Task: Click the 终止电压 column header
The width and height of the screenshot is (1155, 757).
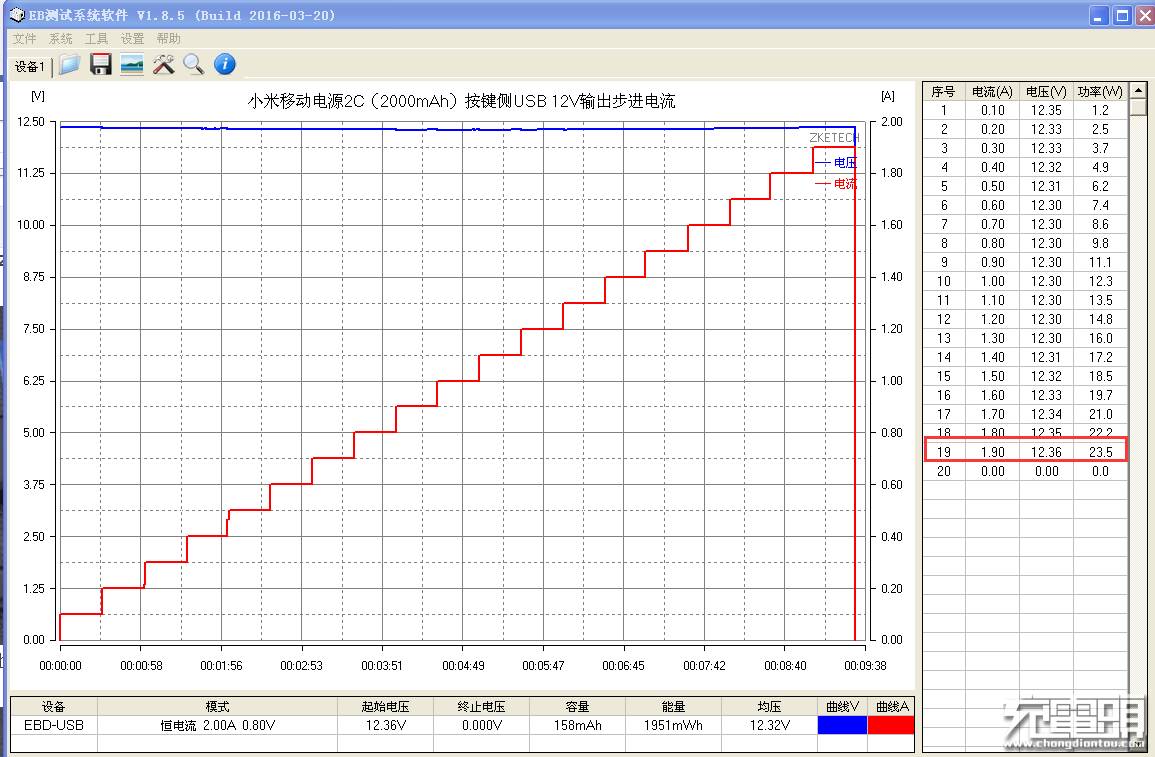Action: click(x=481, y=706)
